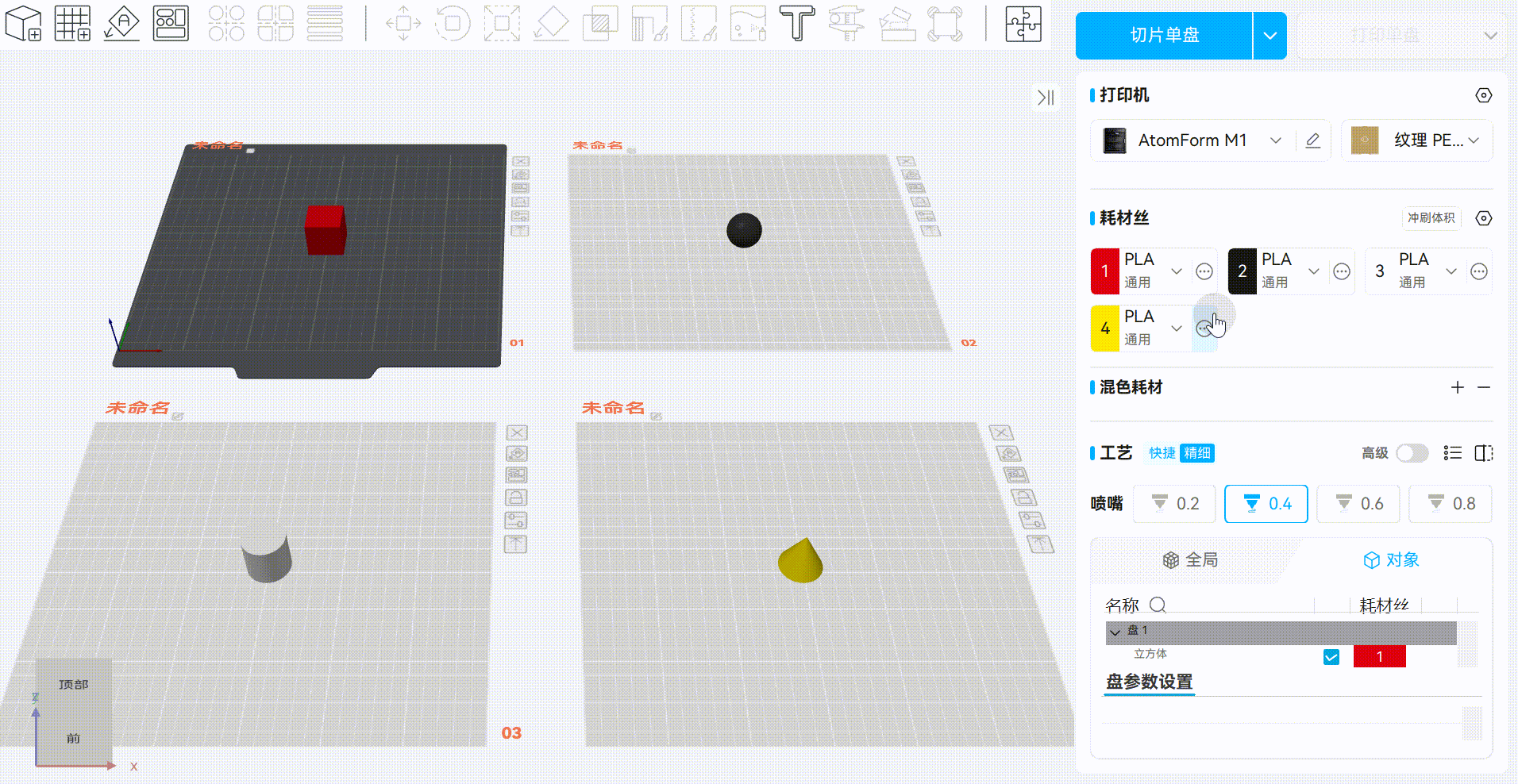This screenshot has width=1518, height=784.
Task: Click the auto orient icon
Action: [121, 24]
